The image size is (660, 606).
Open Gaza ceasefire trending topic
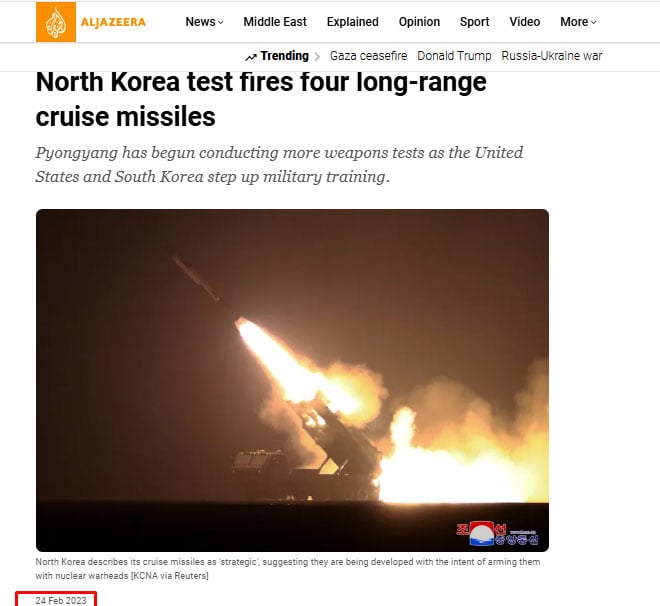tap(368, 56)
